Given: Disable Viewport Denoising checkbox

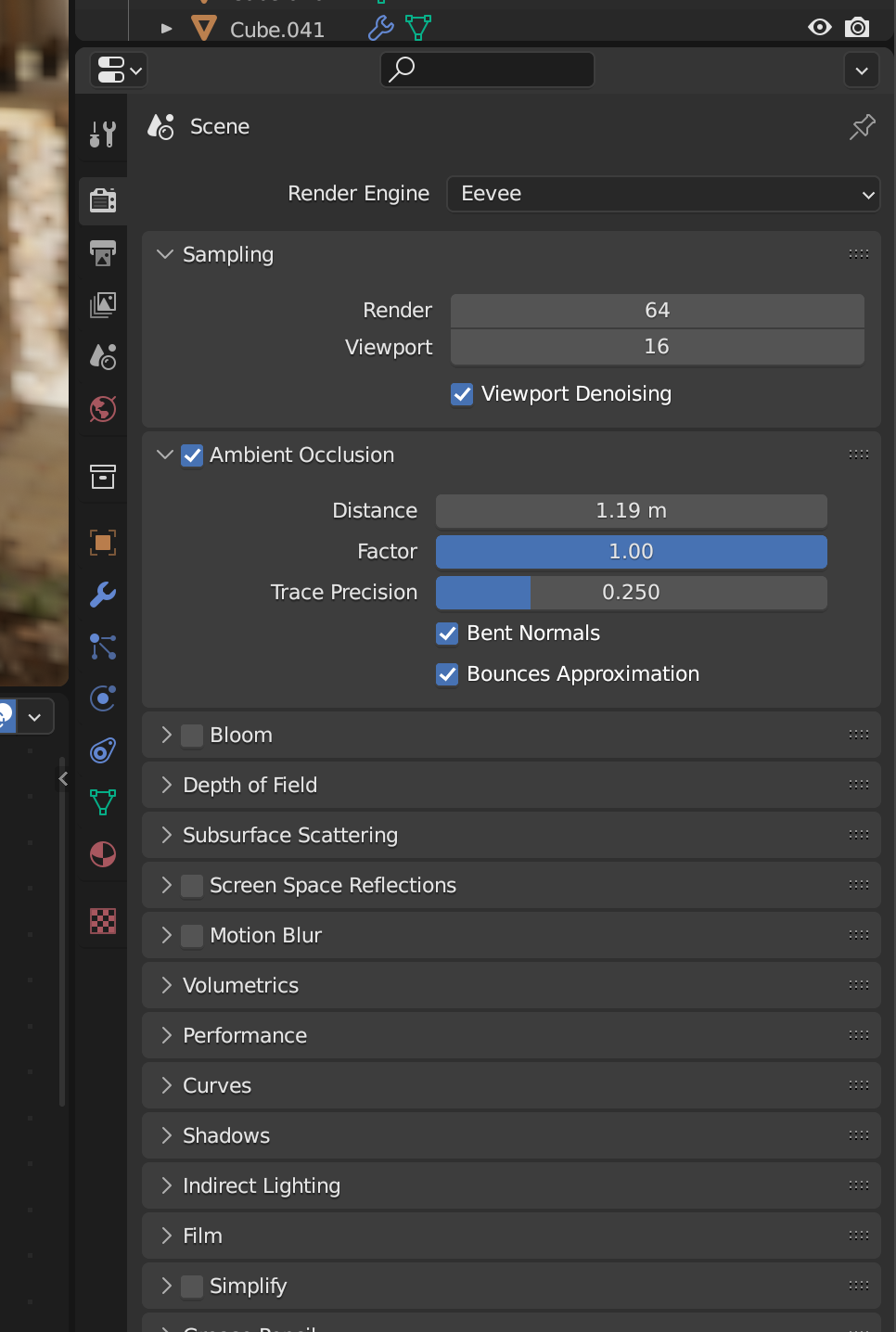Looking at the screenshot, I should [462, 394].
